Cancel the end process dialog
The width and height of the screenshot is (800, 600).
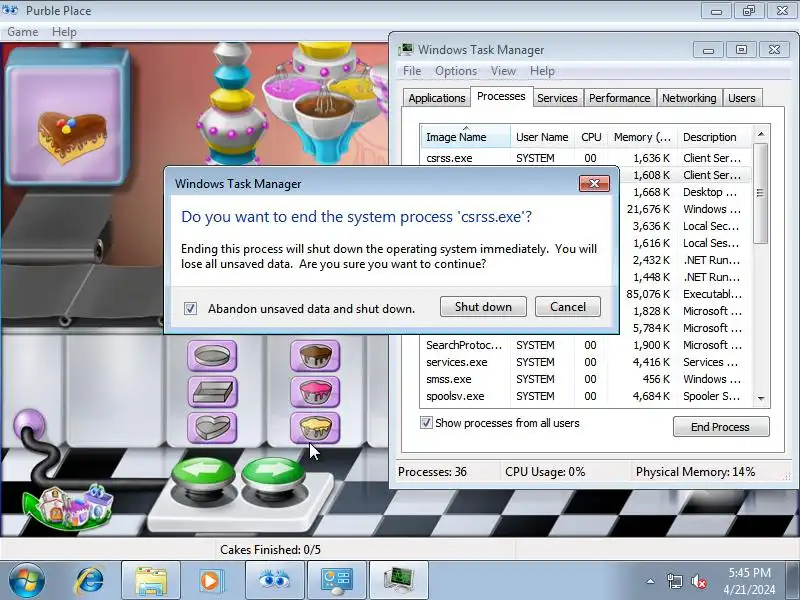coord(568,307)
